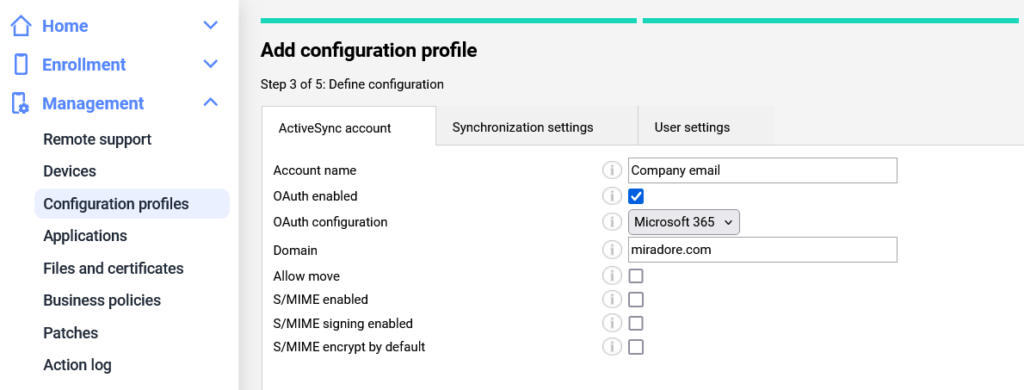1024x390 pixels.
Task: Open info icon for S/MIME encrypt by default
Action: click(611, 347)
